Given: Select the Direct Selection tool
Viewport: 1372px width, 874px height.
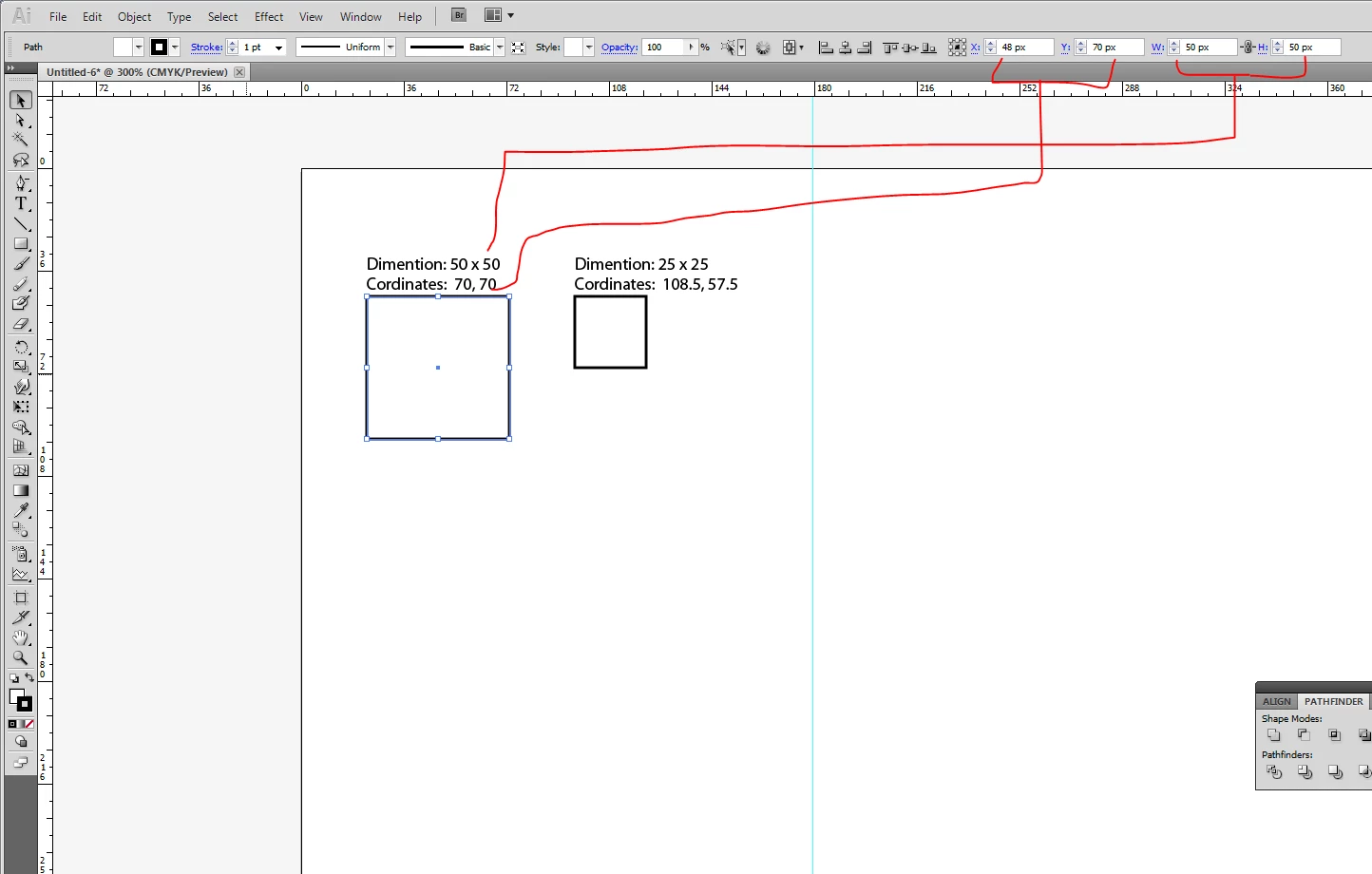Looking at the screenshot, I should click(x=21, y=121).
